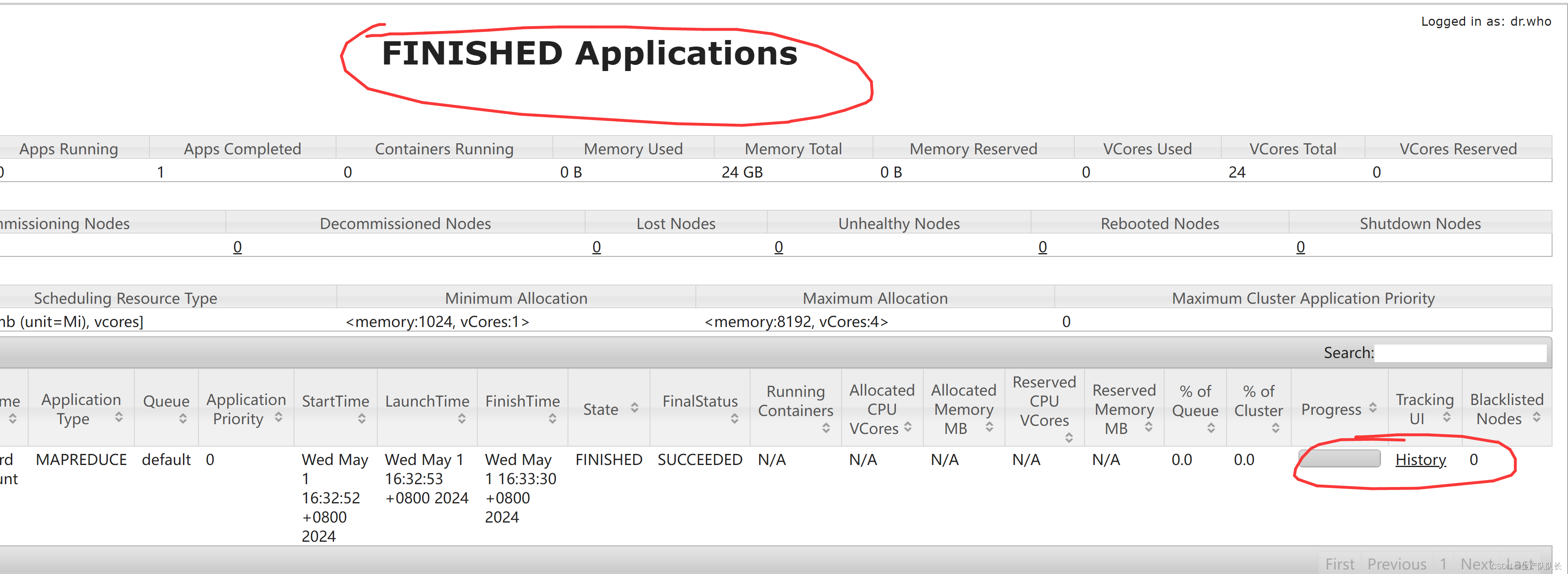Sort by Application Priority arrows icon

coord(278,418)
